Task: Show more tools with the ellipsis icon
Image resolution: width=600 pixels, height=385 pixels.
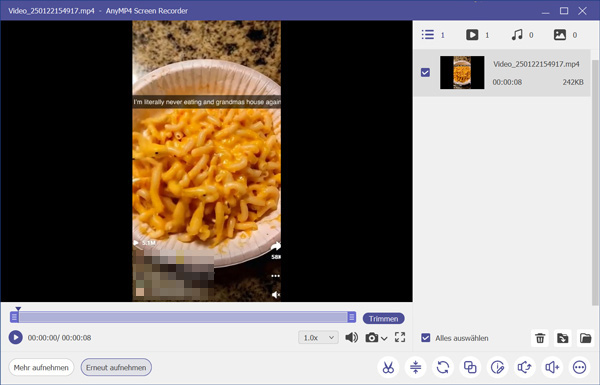Action: click(579, 367)
